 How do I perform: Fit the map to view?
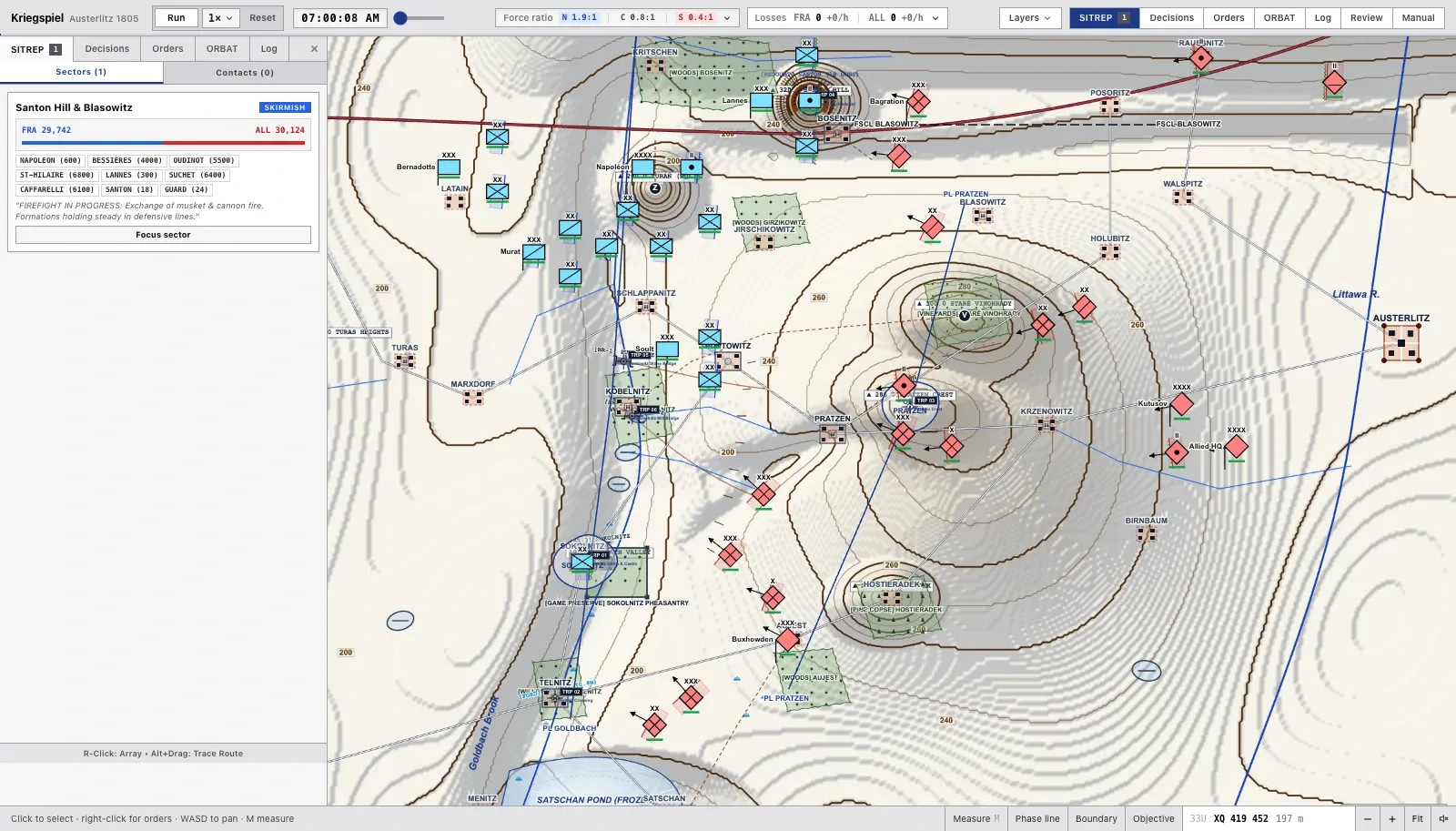tap(1418, 819)
